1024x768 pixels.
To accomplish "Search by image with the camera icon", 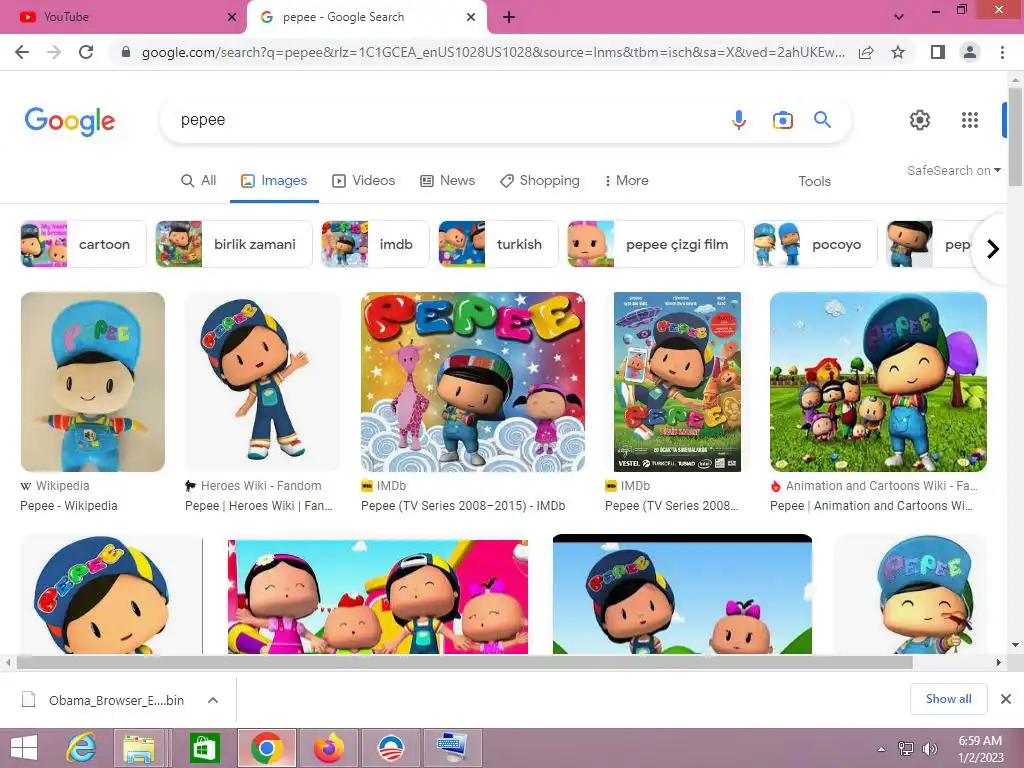I will 782,120.
